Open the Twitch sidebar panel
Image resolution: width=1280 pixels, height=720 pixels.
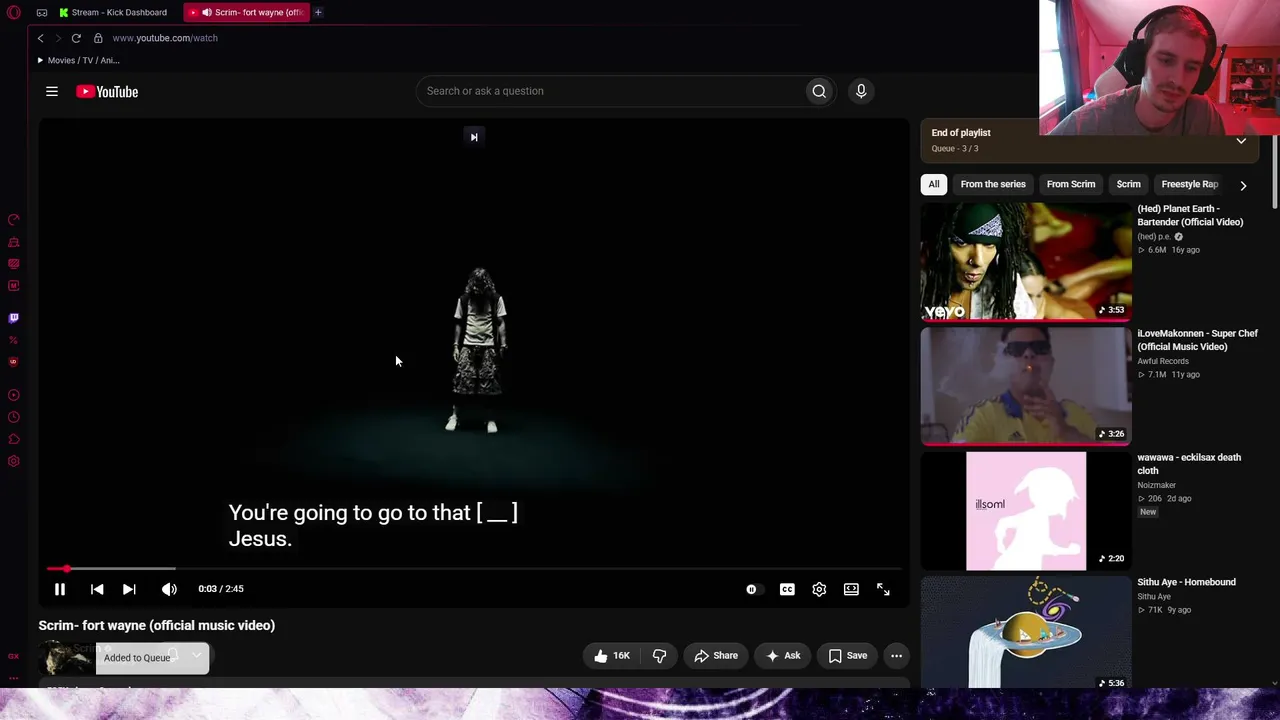tap(14, 318)
